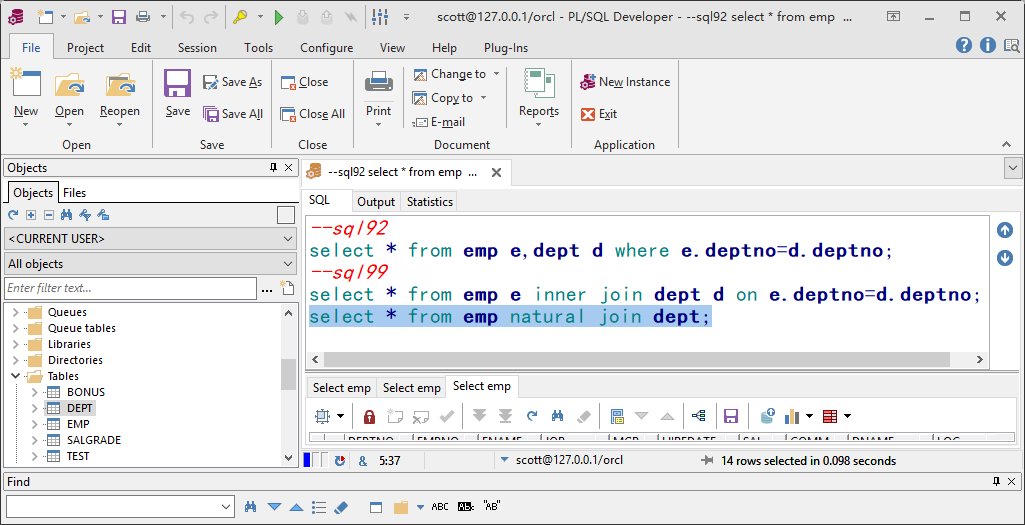Click the binoculars find icon in result toolbar
Viewport: 1025px width, 525px height.
(558, 416)
